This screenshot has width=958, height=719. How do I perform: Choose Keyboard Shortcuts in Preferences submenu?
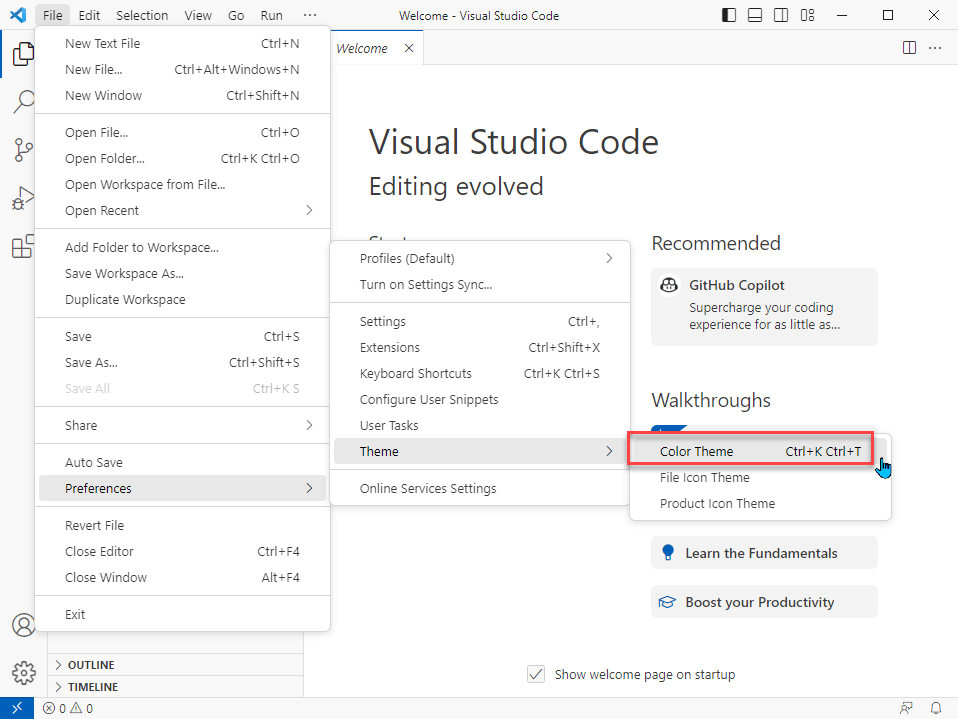[x=415, y=373]
